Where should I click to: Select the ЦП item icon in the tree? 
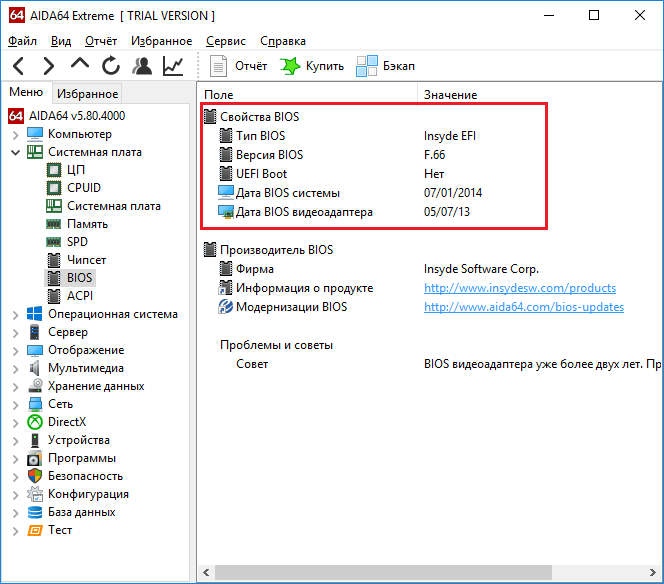[x=54, y=170]
